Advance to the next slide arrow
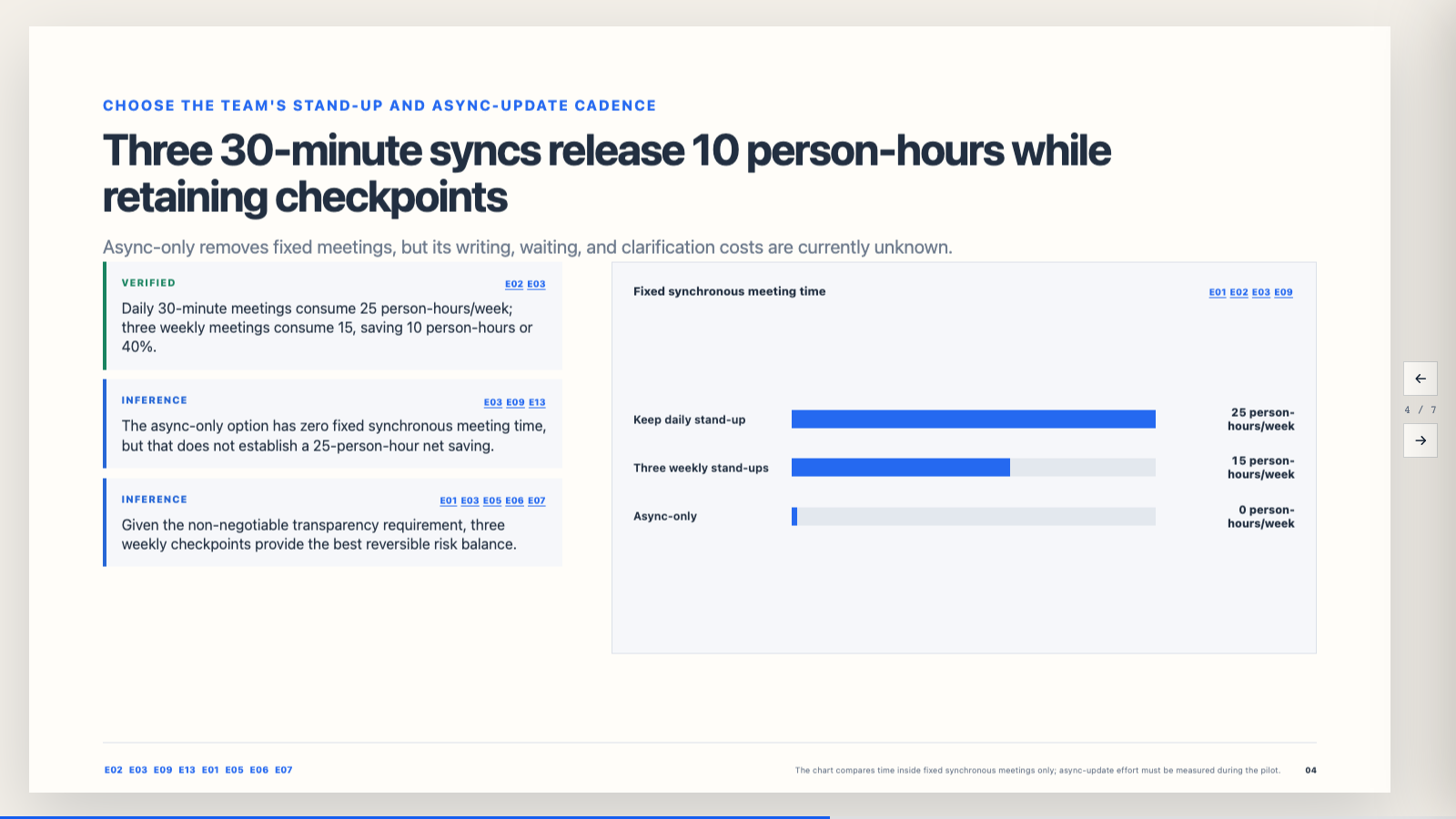This screenshot has height=819, width=1456. pos(1420,440)
